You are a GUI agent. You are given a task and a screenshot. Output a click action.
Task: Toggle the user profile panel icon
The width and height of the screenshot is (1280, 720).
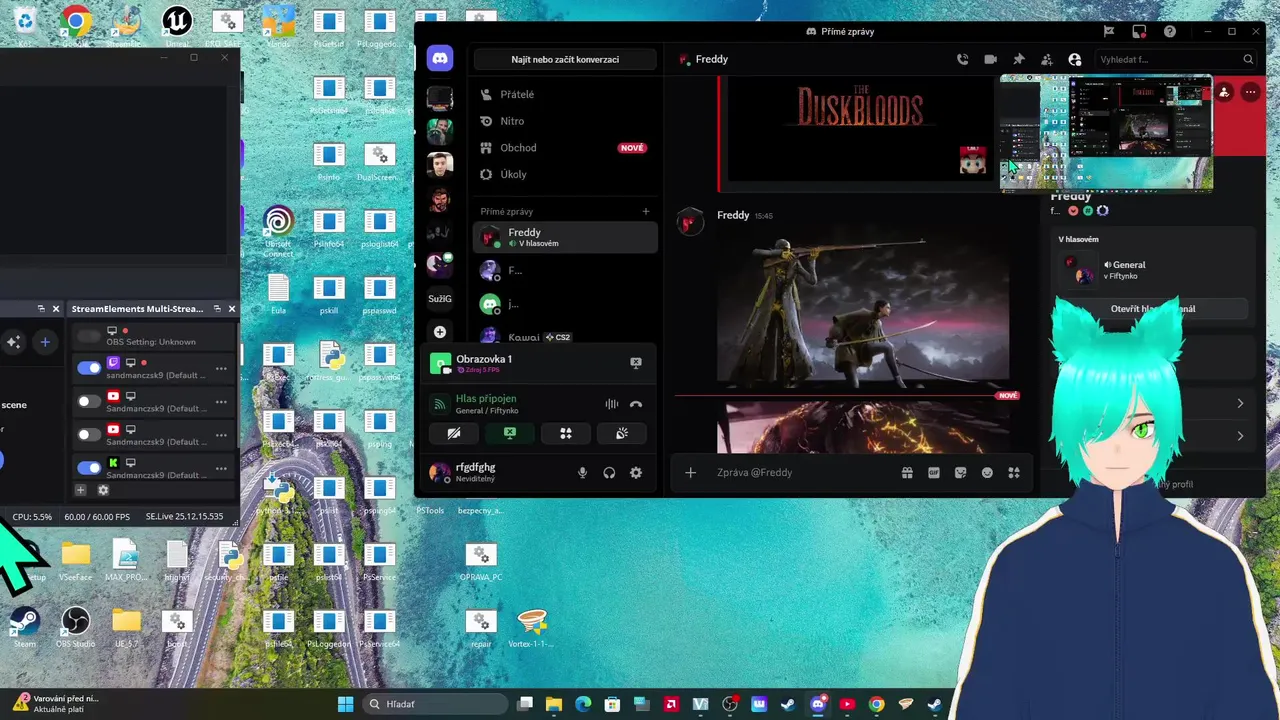pos(1074,59)
